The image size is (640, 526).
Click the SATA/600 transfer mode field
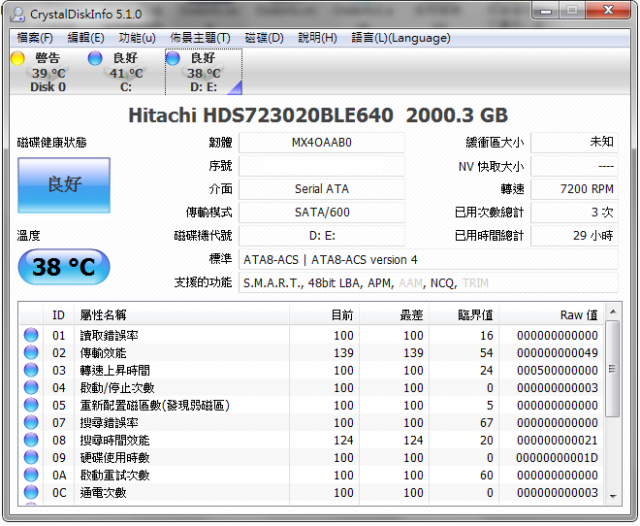(x=322, y=213)
